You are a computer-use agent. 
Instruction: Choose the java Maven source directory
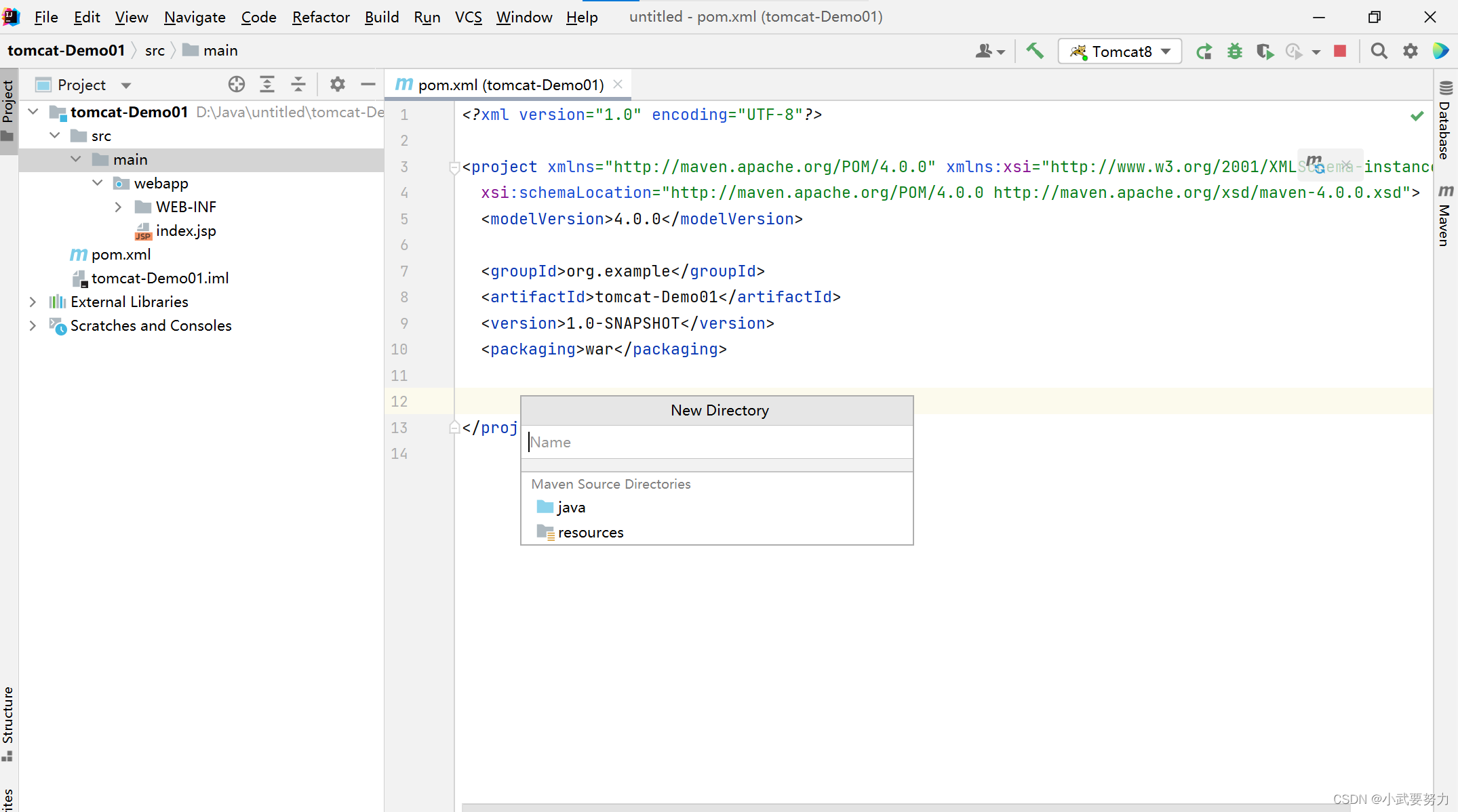pos(571,508)
